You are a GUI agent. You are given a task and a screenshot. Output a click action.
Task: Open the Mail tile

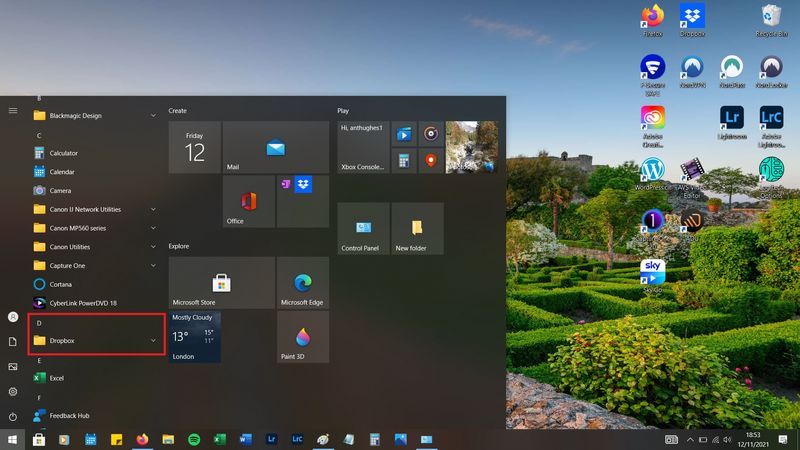(275, 148)
